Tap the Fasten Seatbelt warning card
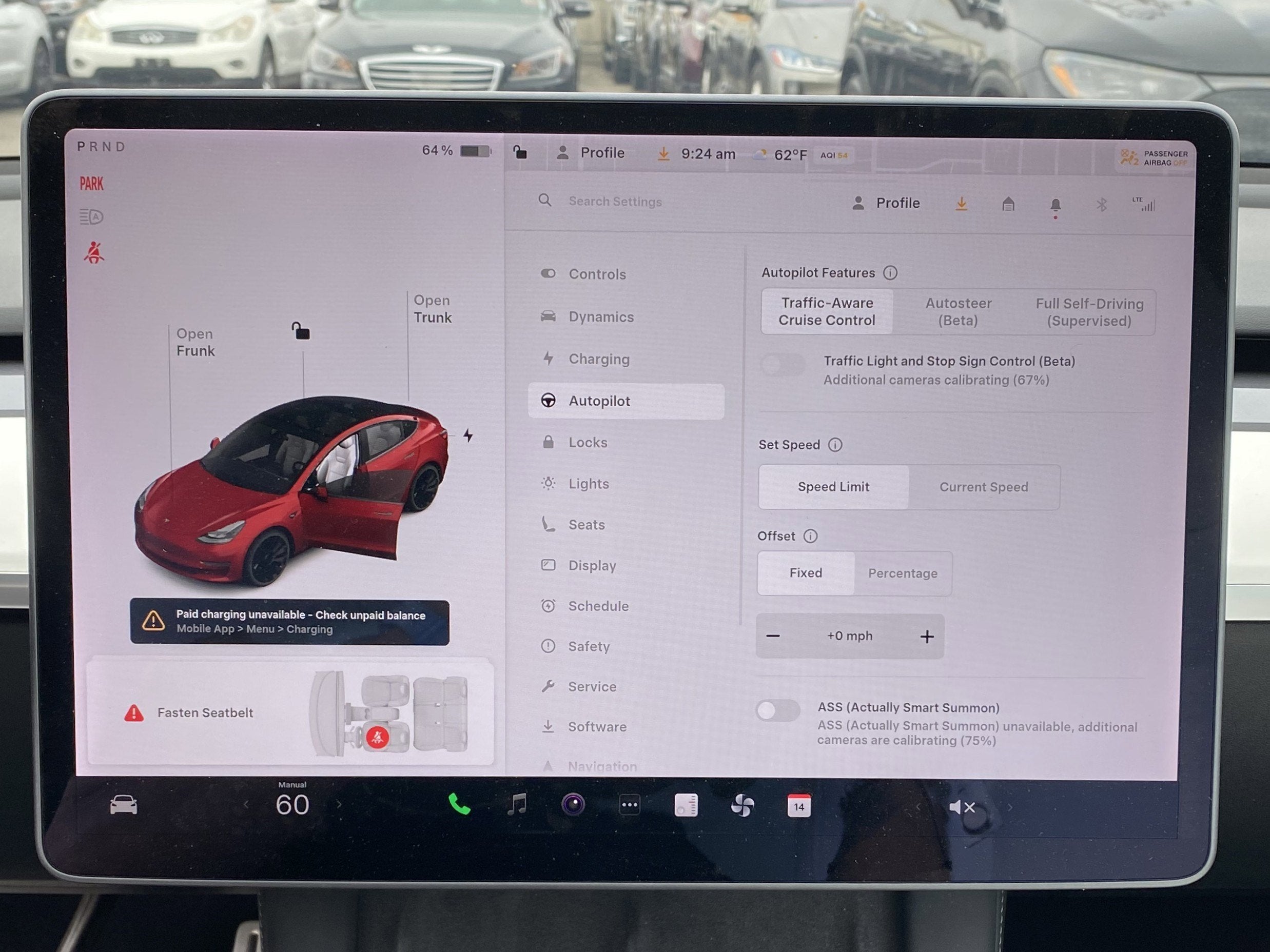The height and width of the screenshot is (952, 1270). tap(290, 712)
